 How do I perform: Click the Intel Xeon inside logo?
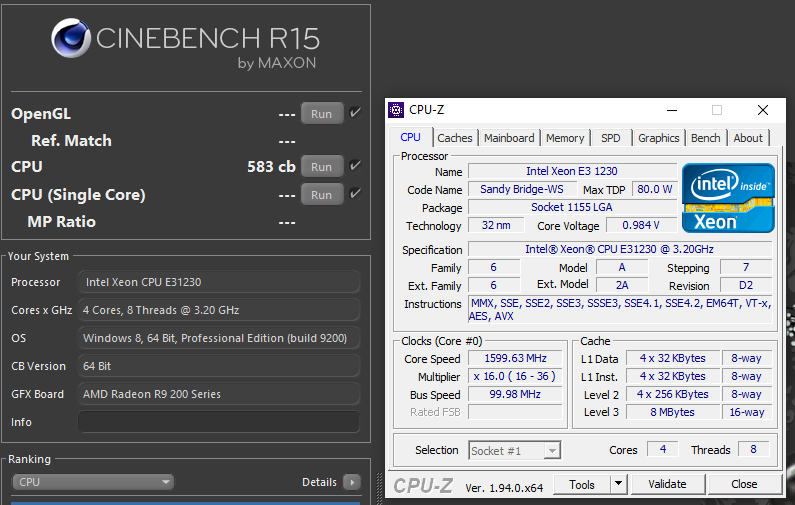(728, 196)
